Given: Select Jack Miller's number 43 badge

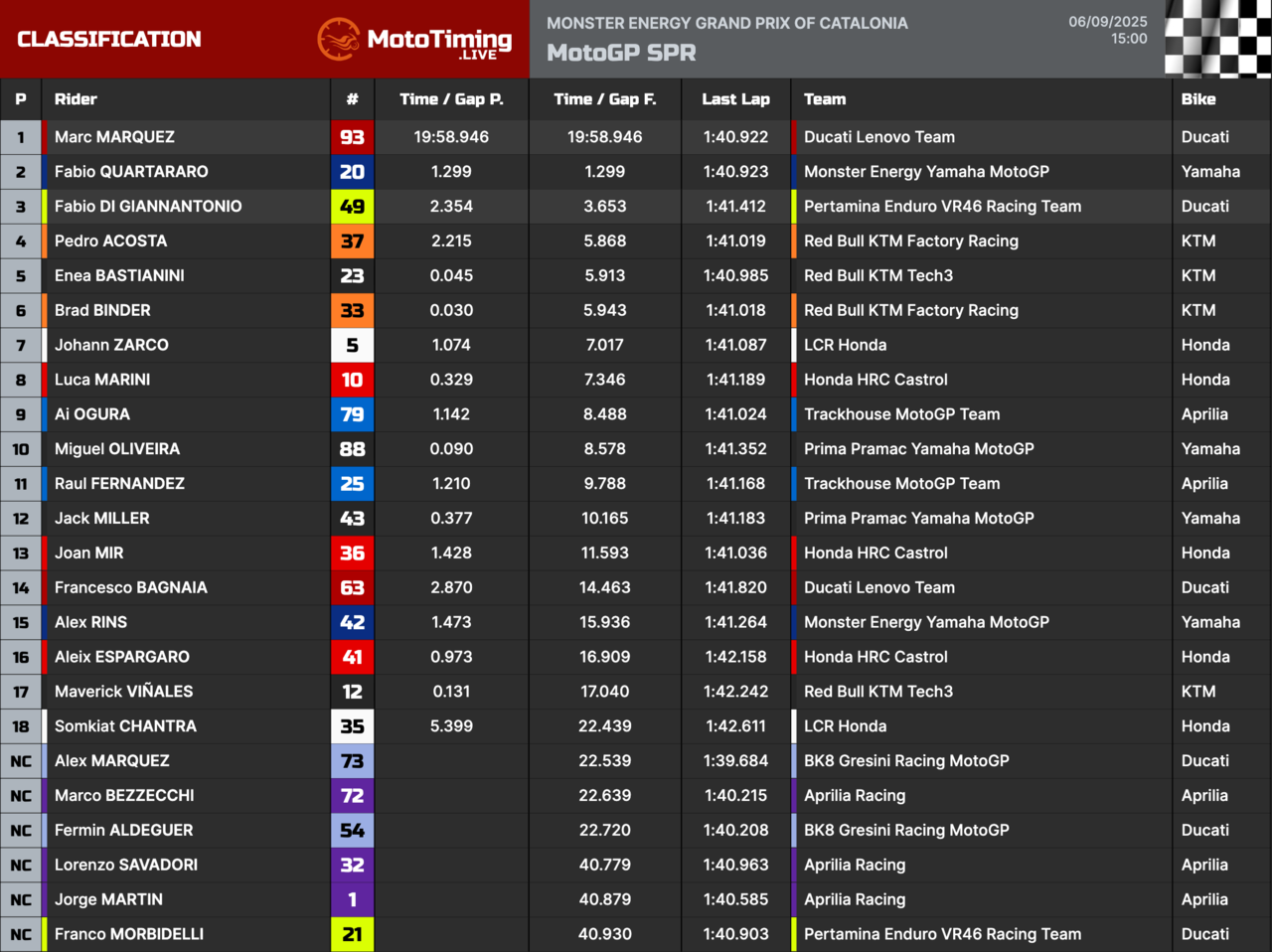Looking at the screenshot, I should (353, 519).
